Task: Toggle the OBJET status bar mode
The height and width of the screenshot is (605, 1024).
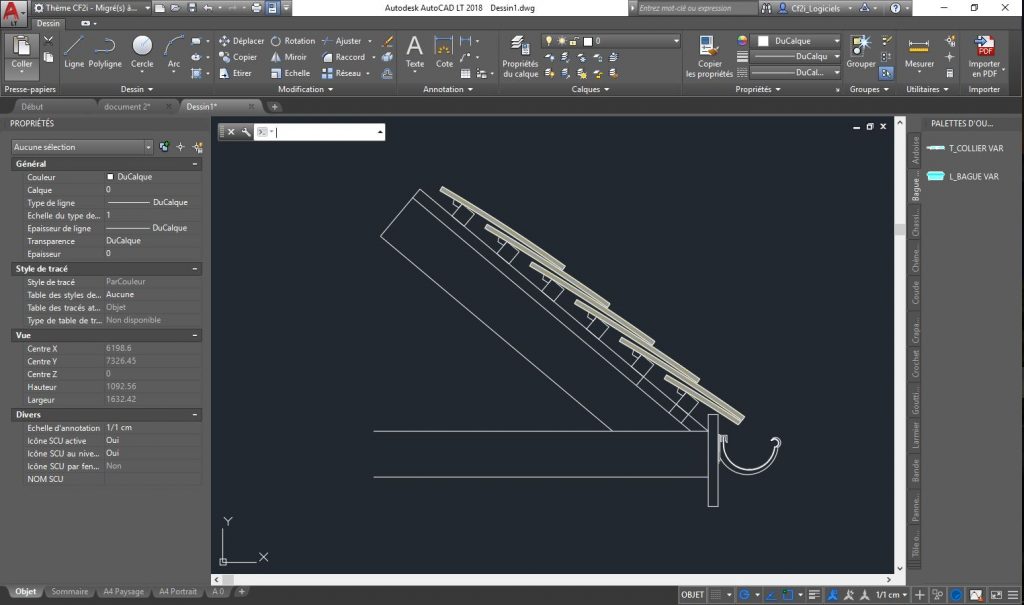Action: [x=692, y=595]
